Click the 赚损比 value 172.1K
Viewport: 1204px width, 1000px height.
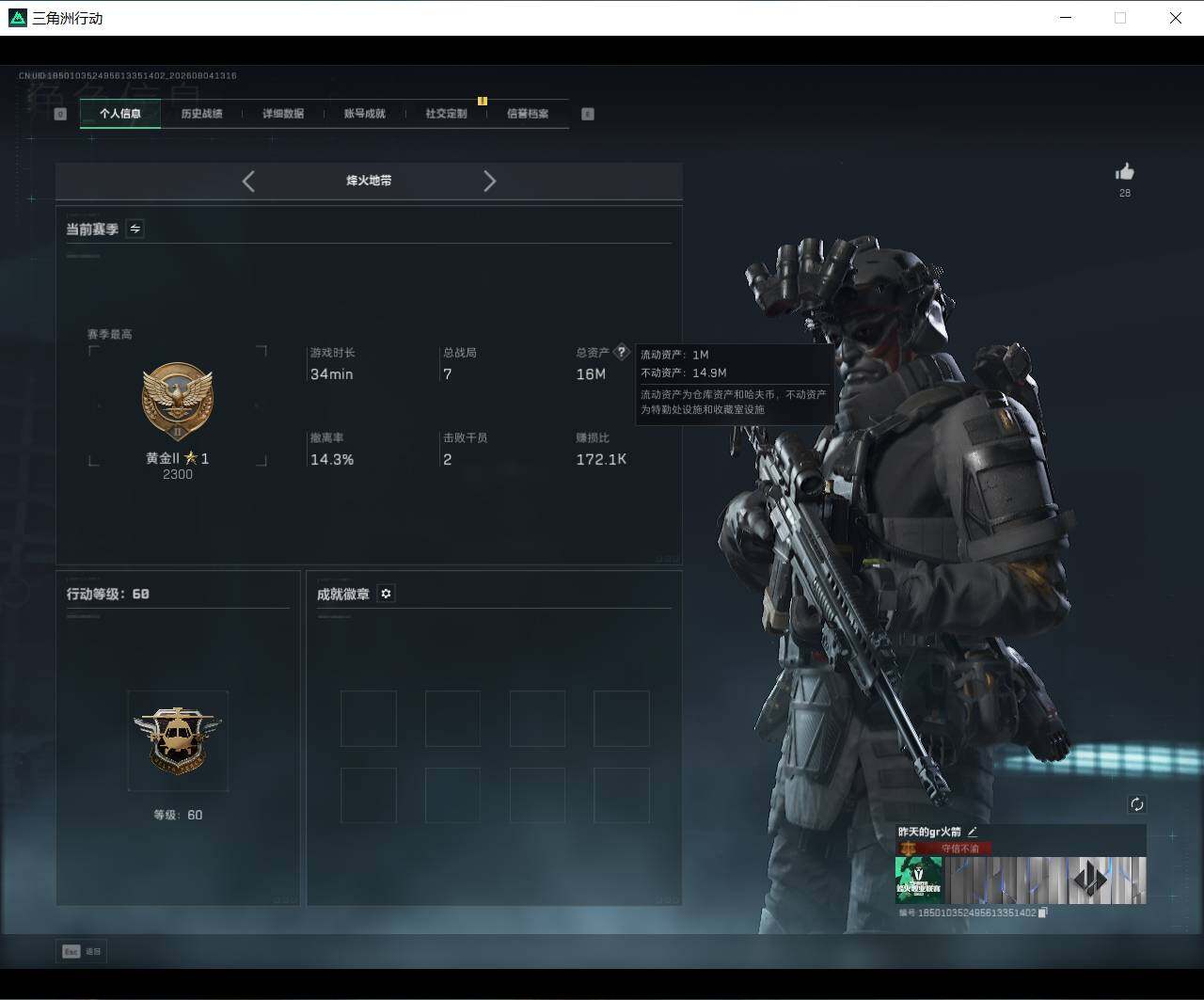[x=601, y=460]
